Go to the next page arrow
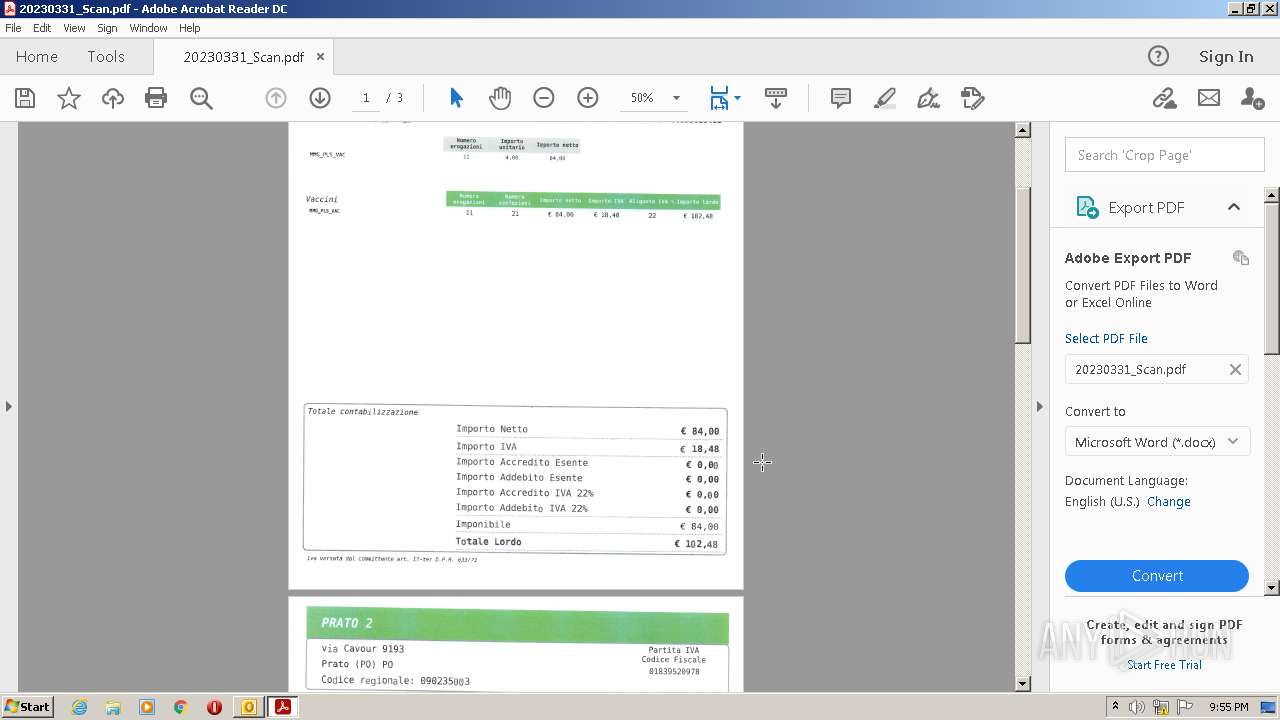Viewport: 1280px width, 720px height. 320,98
